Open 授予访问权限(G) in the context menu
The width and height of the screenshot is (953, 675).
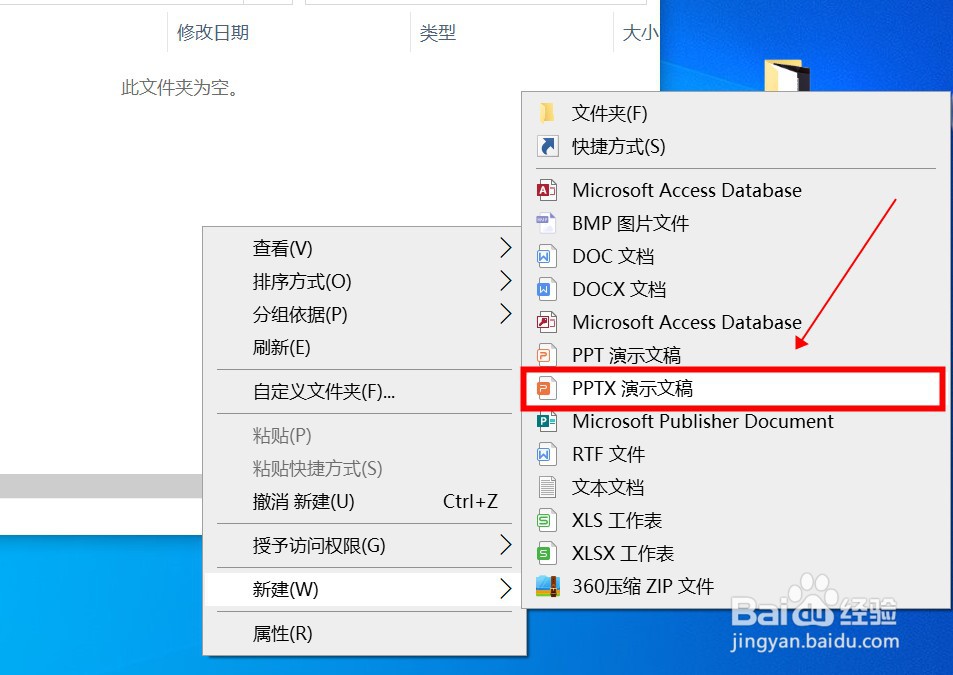tap(363, 545)
